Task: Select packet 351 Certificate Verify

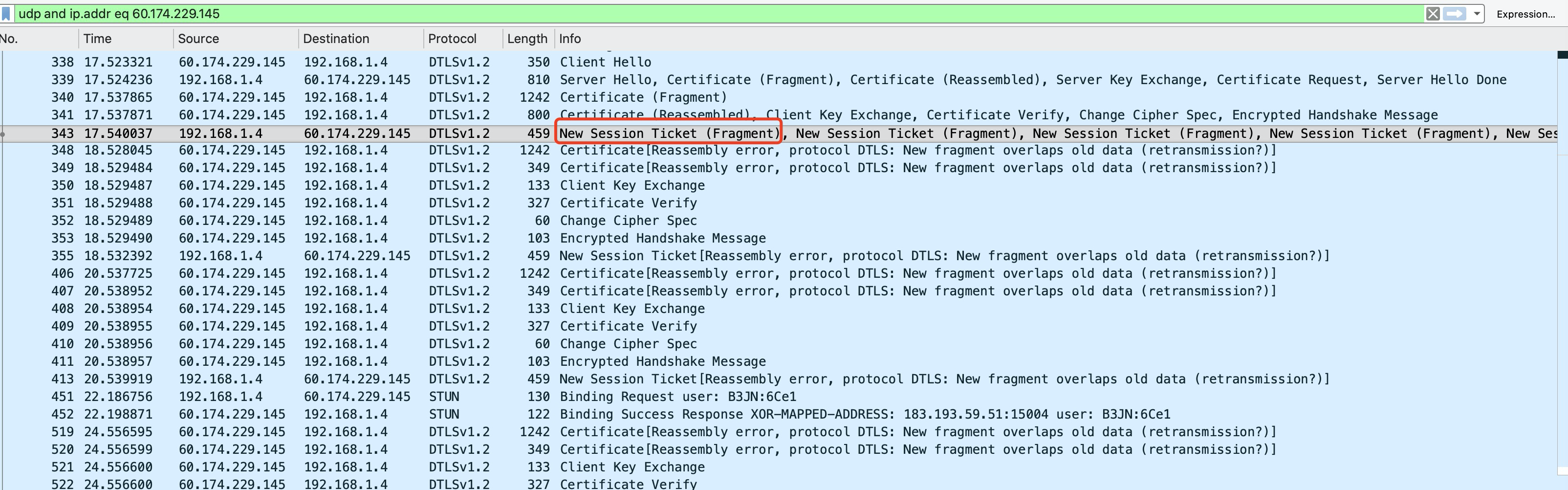Action: pos(779,203)
